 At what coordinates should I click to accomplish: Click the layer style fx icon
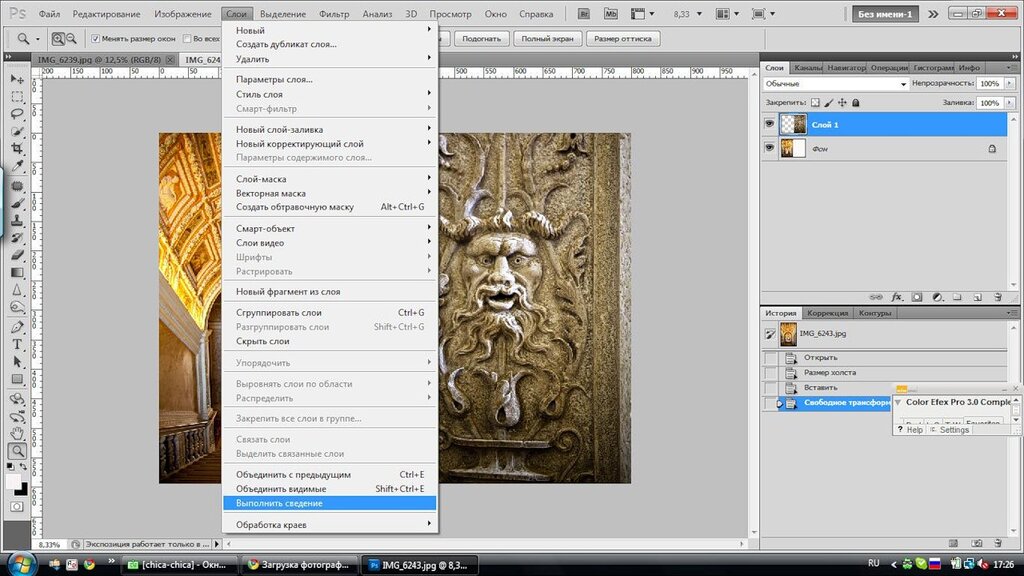pyautogui.click(x=897, y=297)
